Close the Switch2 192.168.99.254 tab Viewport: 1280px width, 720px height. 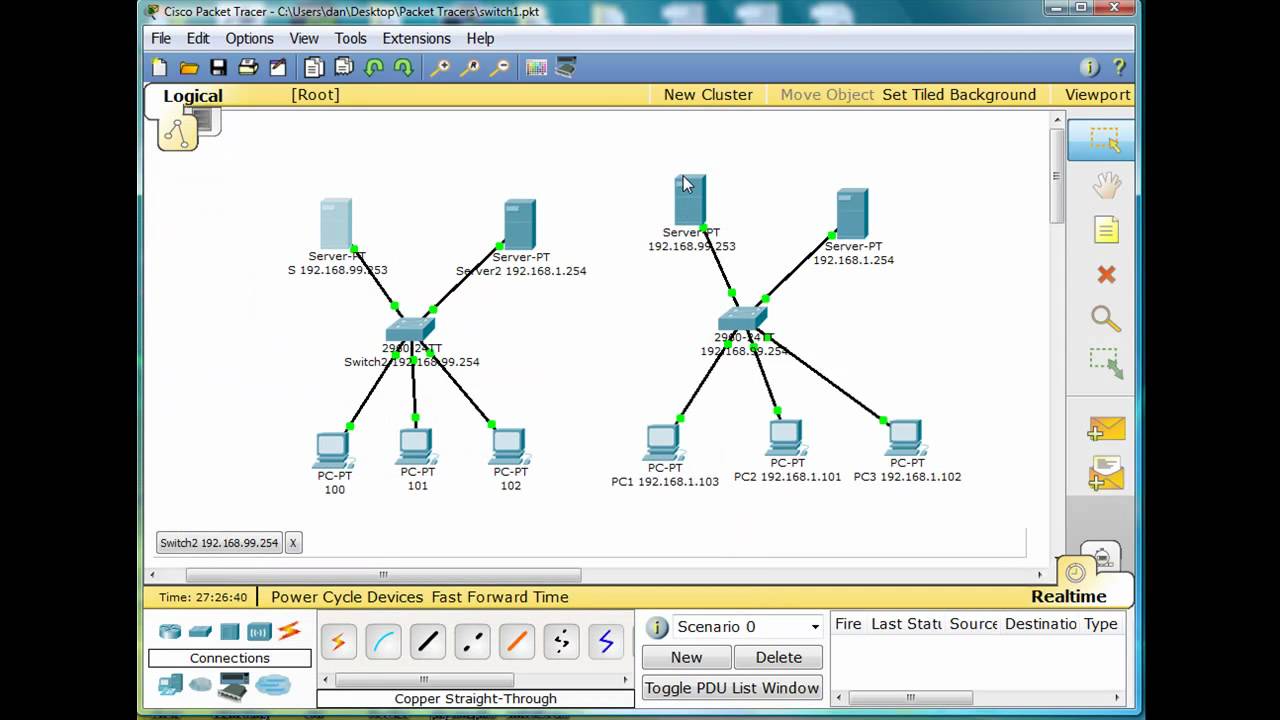(x=293, y=543)
